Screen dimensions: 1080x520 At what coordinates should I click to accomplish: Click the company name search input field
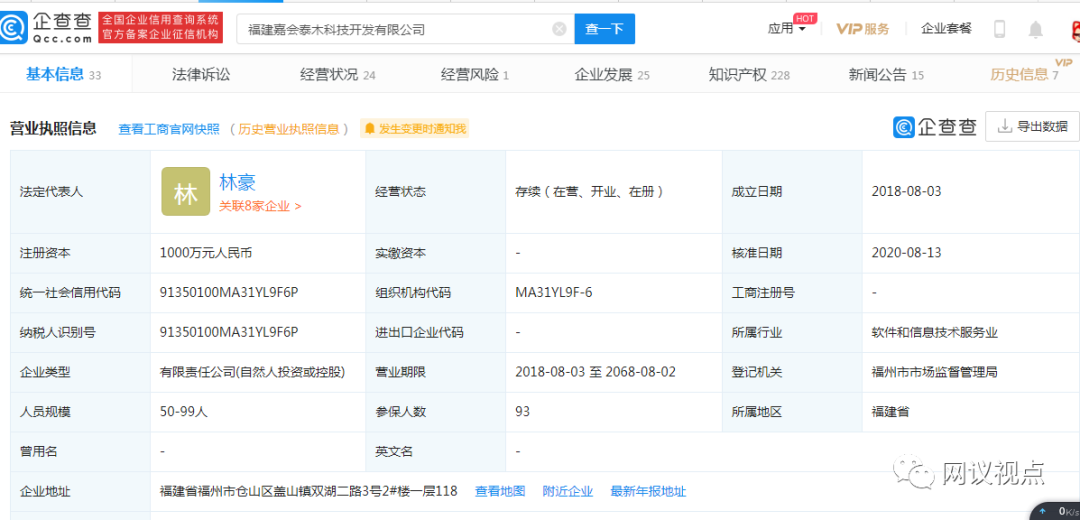(395, 29)
